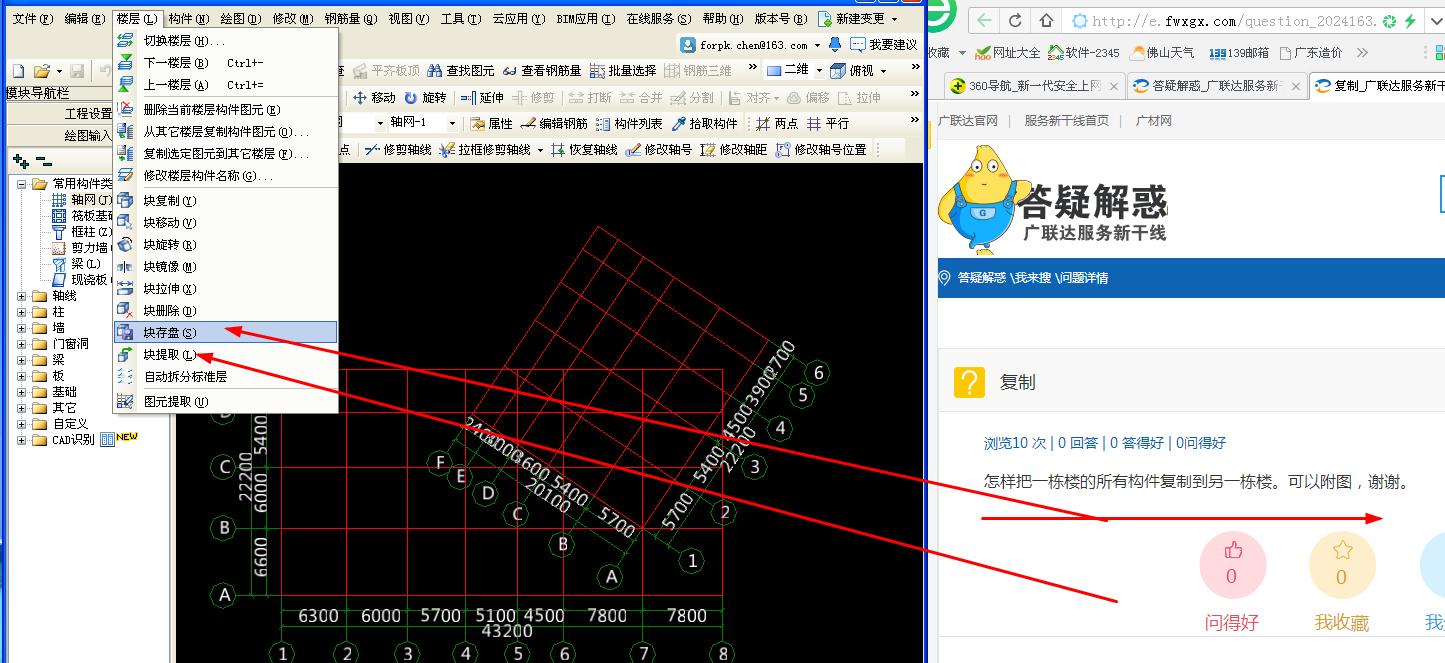Screen dimensions: 1445x663
Task: Expand the CAD识别 tree folder
Action: point(22,440)
